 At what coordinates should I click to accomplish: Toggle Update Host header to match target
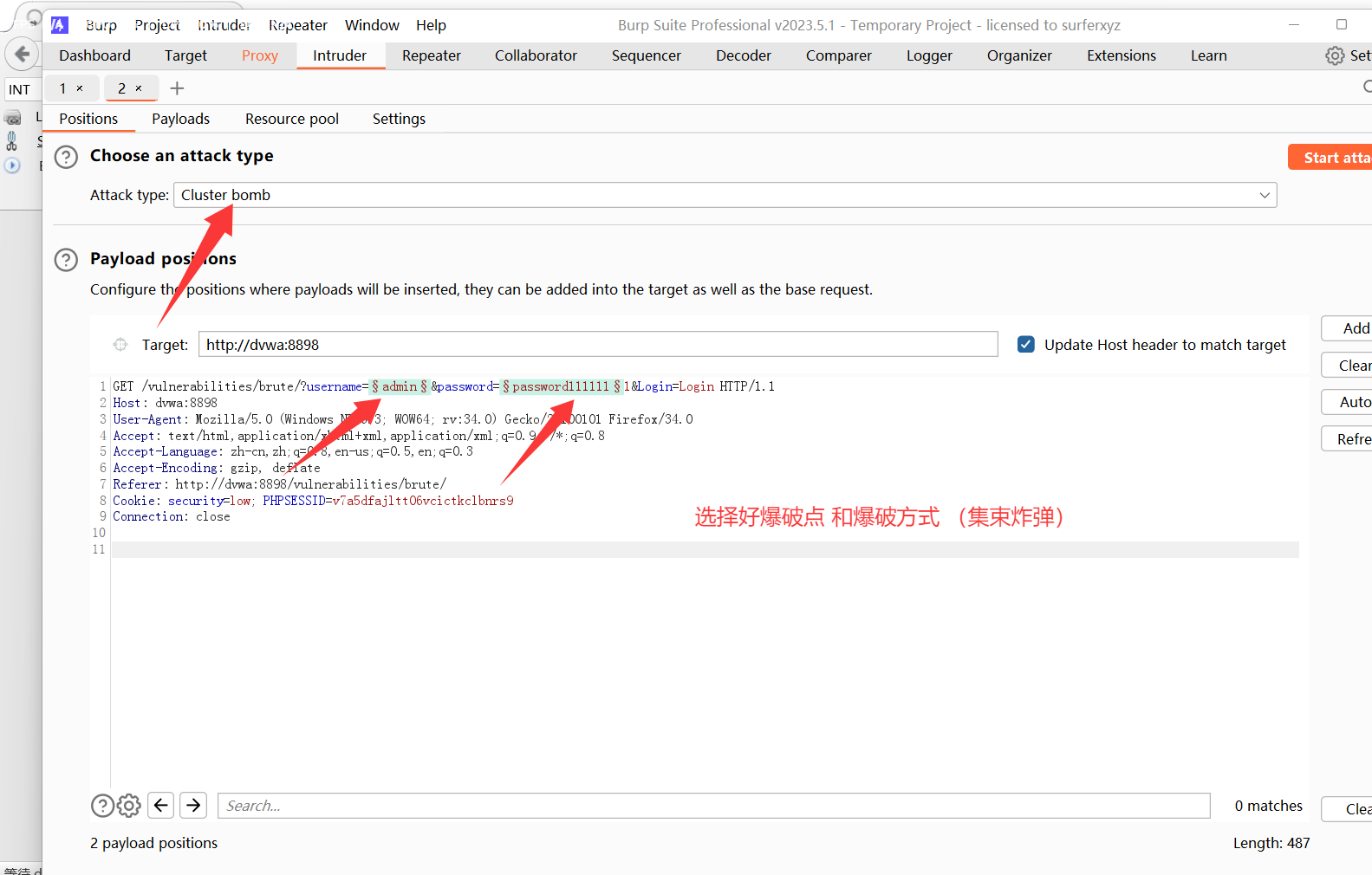(1026, 345)
